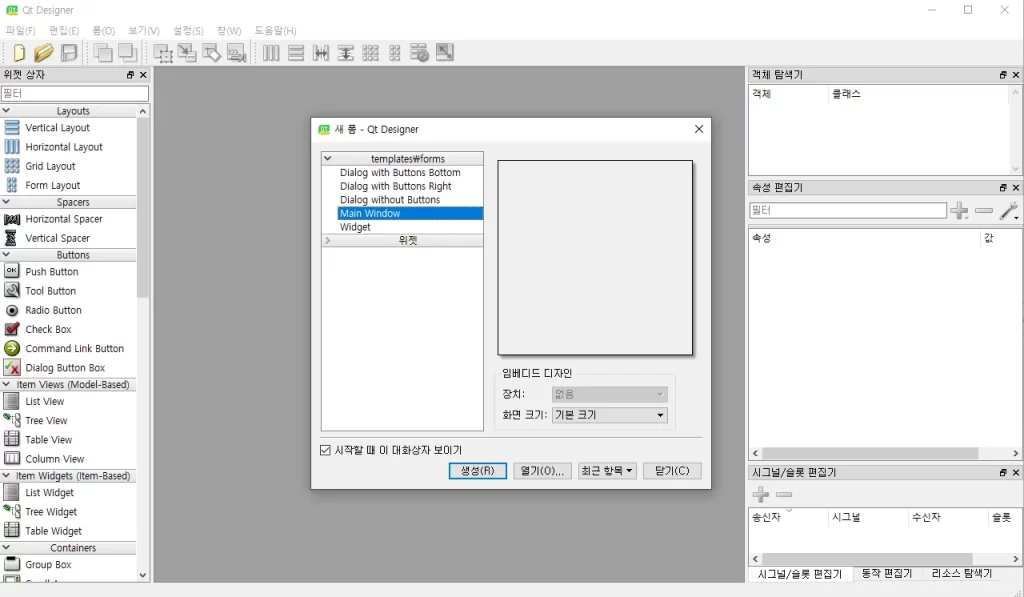Click the plus icon in 속성 편집기
Screen dimensions: 1024x597
959,210
